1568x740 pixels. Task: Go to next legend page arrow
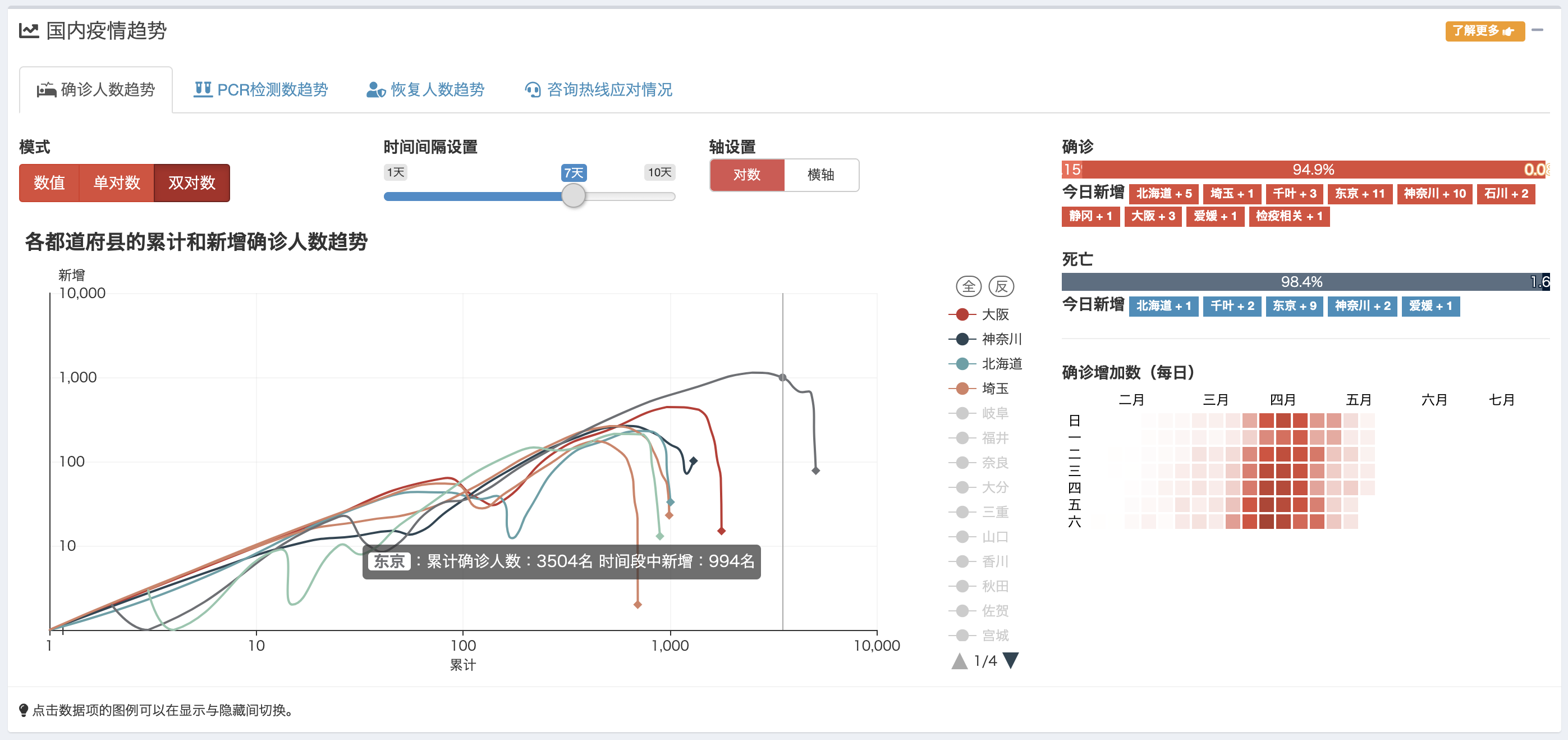point(1011,660)
